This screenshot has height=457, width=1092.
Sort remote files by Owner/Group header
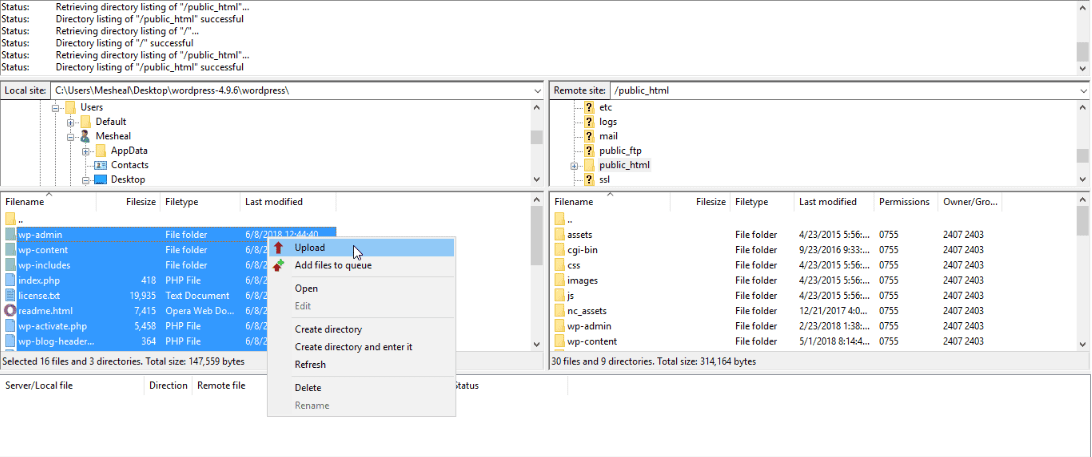[x=970, y=202]
